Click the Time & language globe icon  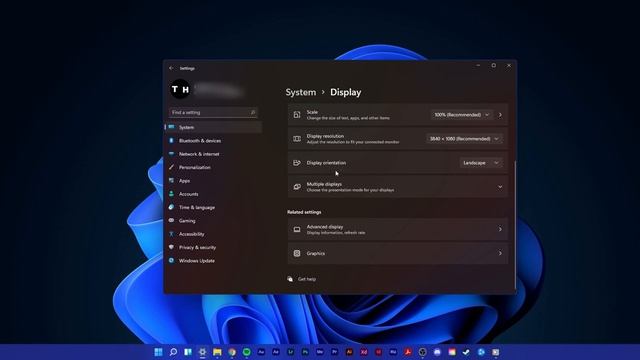(x=171, y=207)
